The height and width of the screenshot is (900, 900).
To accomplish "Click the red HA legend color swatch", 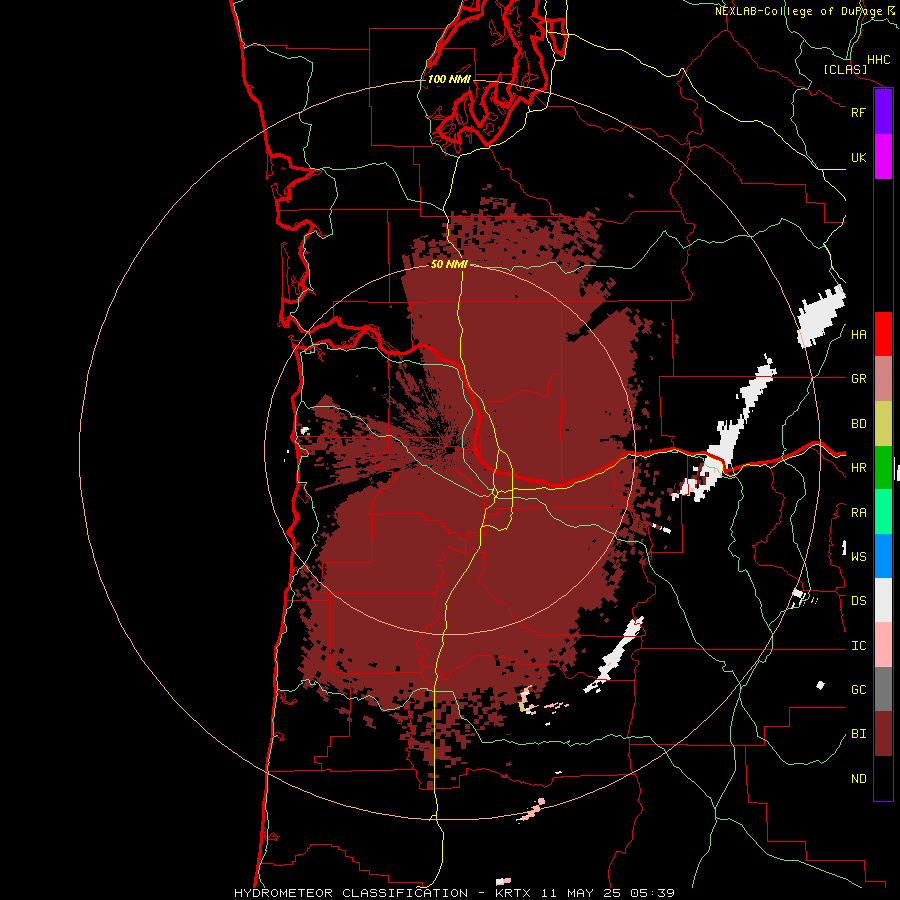I will pos(883,334).
